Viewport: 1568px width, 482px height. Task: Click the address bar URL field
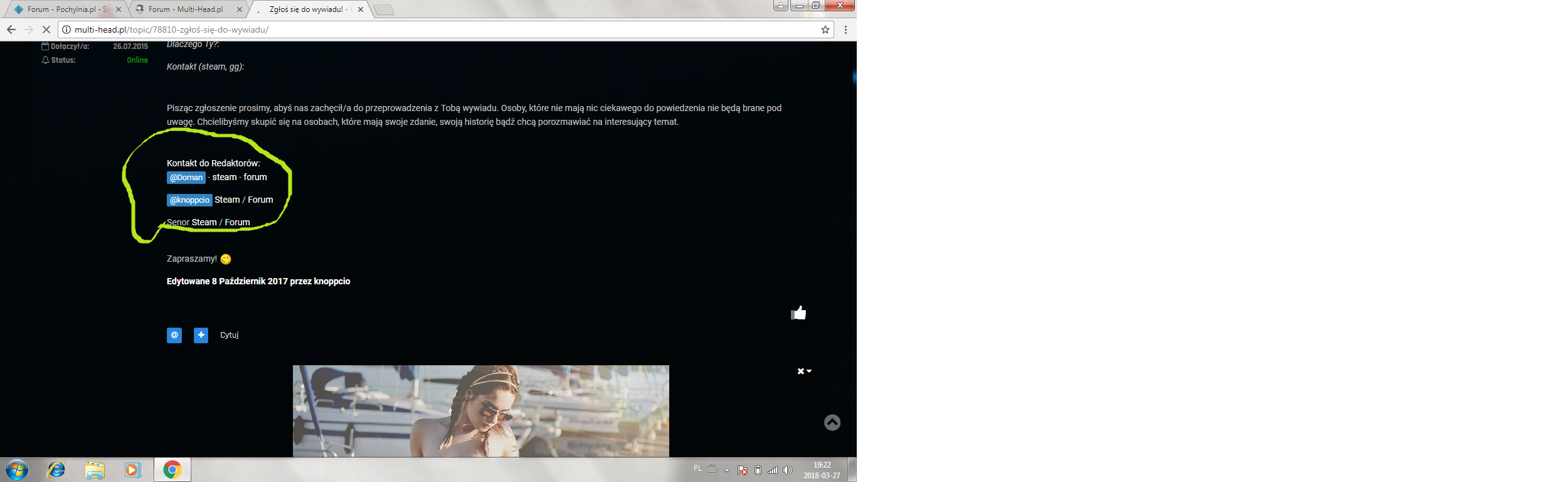[439, 29]
